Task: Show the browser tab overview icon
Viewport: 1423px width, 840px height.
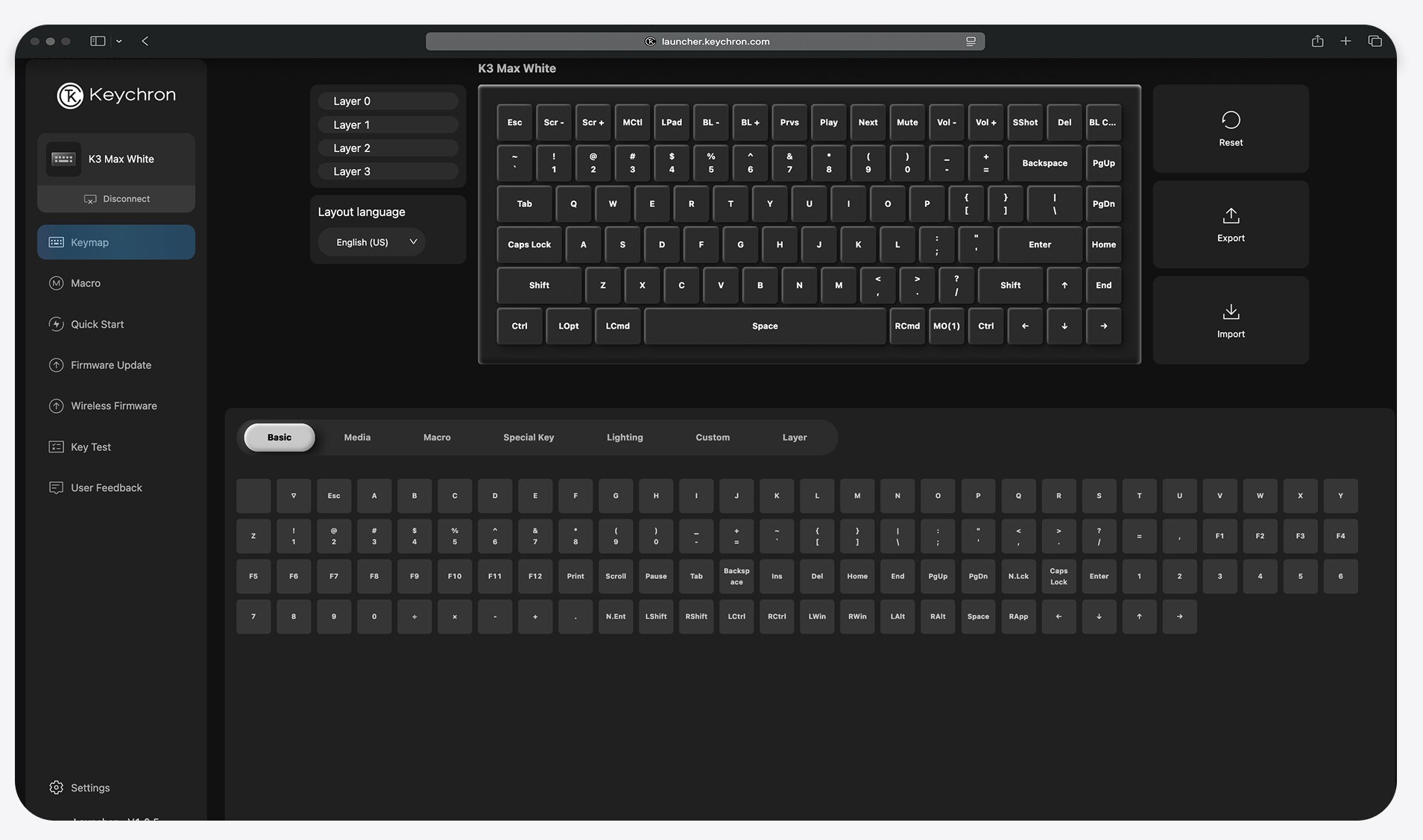Action: (x=1375, y=41)
